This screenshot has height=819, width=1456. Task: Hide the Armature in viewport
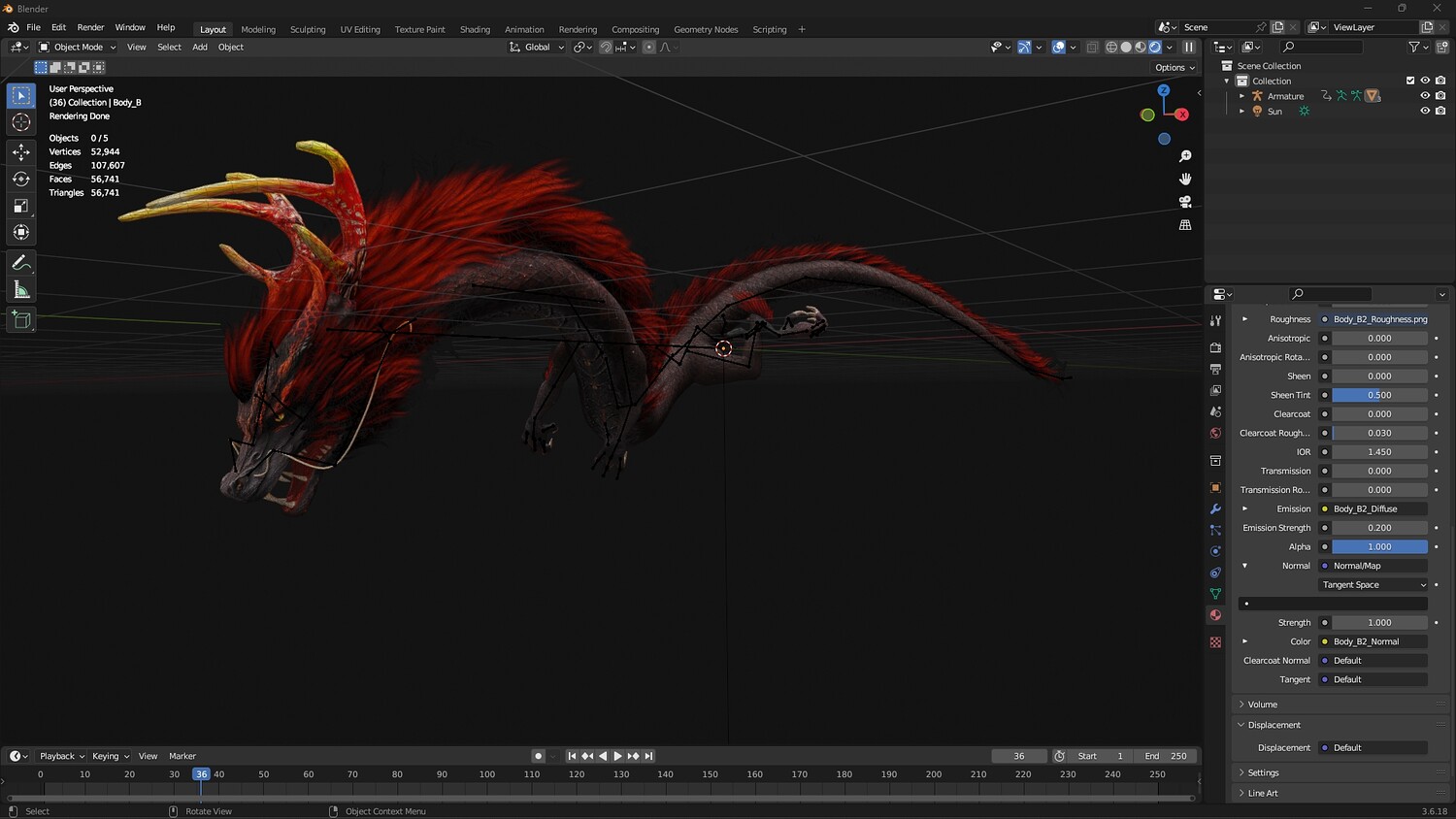coord(1425,96)
